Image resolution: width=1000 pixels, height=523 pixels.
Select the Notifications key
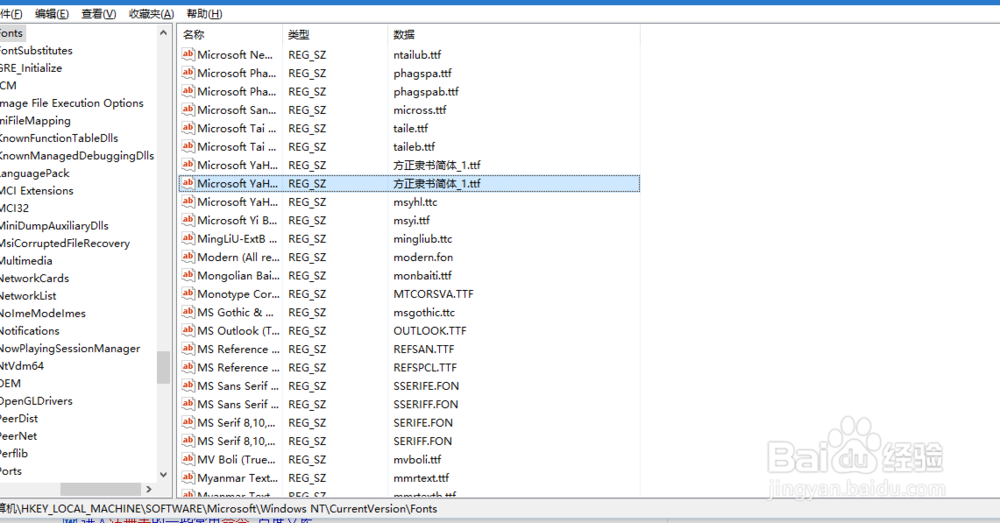point(29,331)
